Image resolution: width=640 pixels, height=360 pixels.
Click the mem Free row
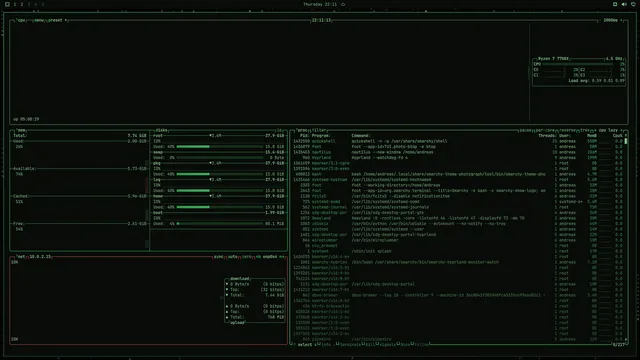tap(80, 224)
